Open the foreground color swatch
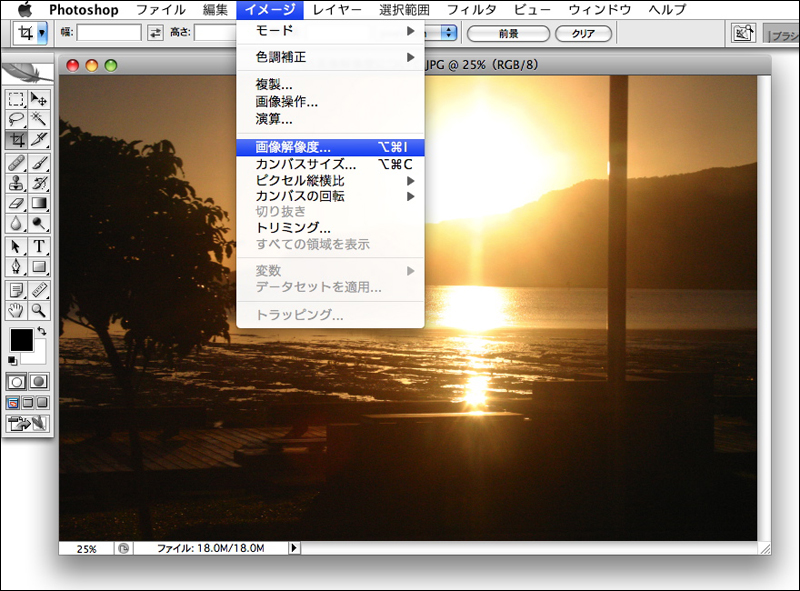Image resolution: width=800 pixels, height=591 pixels. click(x=21, y=341)
